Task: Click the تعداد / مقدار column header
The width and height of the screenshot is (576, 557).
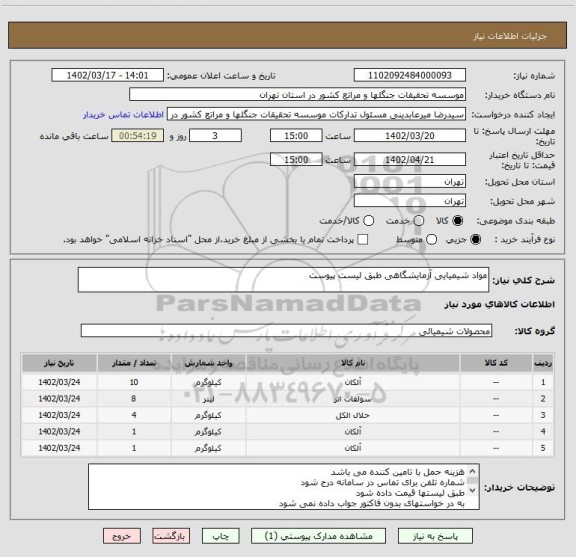Action: pyautogui.click(x=134, y=363)
